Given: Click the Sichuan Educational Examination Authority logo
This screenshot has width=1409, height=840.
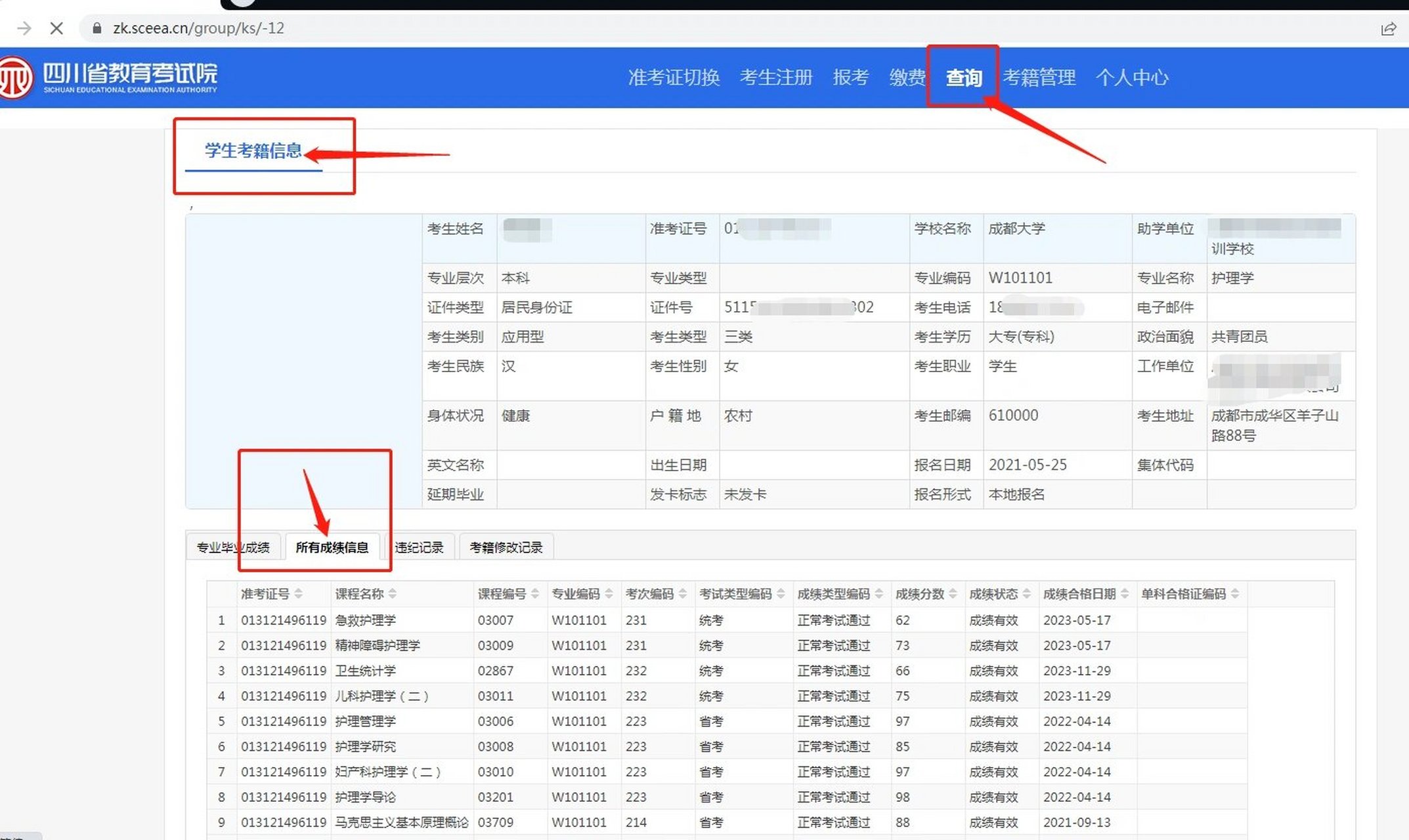Looking at the screenshot, I should 112,75.
